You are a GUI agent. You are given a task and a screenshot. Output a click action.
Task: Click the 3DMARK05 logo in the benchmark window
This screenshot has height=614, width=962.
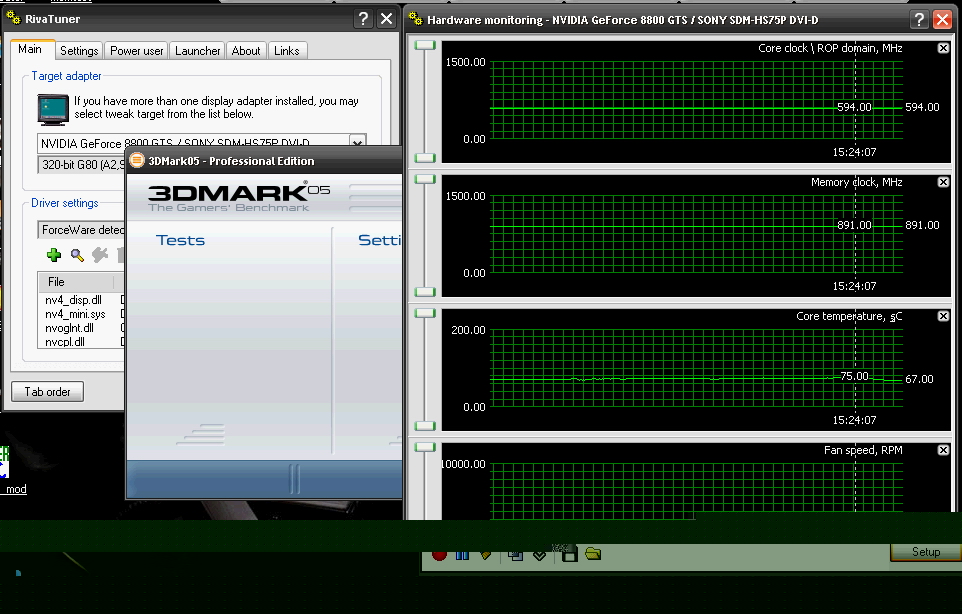(239, 193)
